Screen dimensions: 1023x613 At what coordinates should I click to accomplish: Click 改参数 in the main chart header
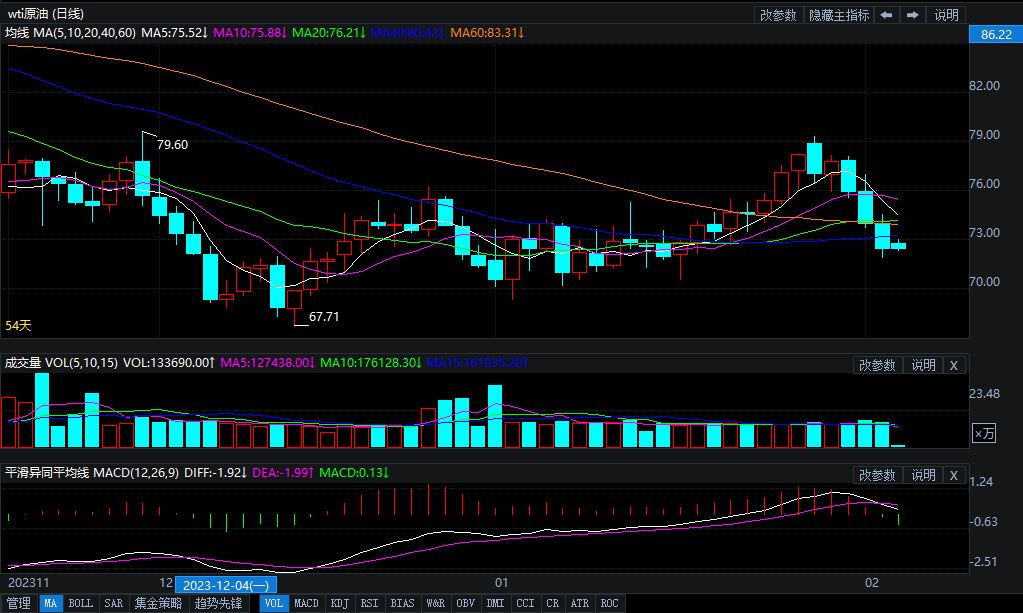coord(778,15)
